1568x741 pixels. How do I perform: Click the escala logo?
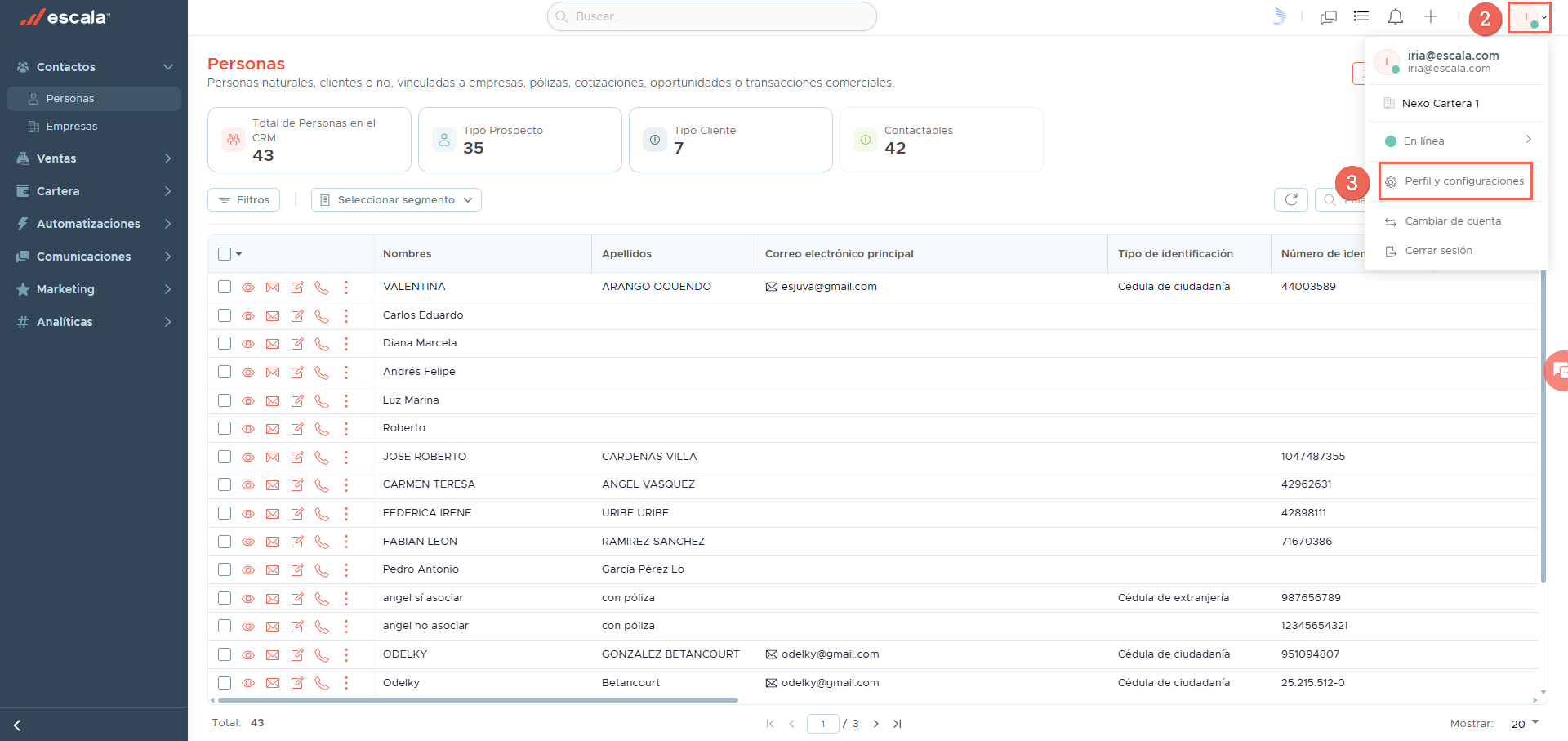click(x=65, y=17)
